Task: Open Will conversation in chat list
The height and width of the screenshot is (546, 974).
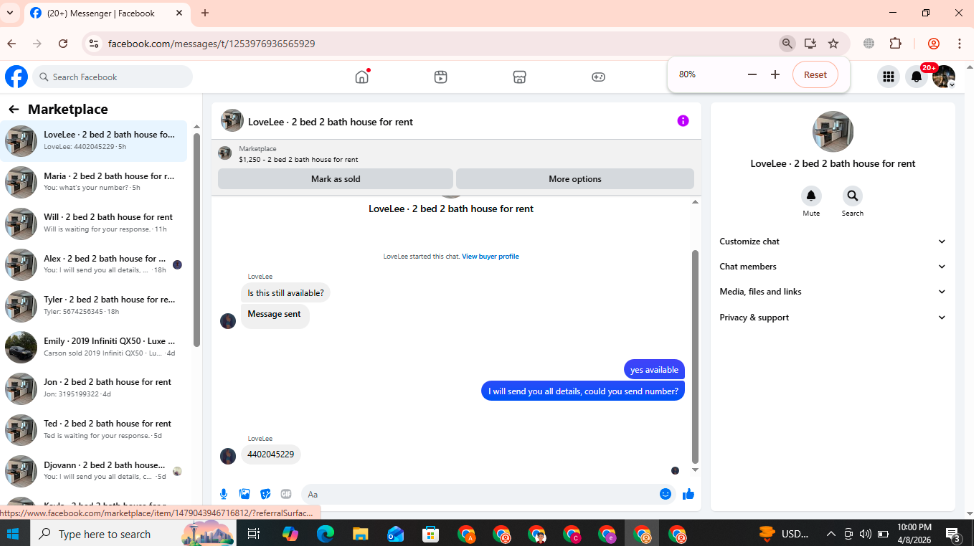Action: [x=94, y=223]
